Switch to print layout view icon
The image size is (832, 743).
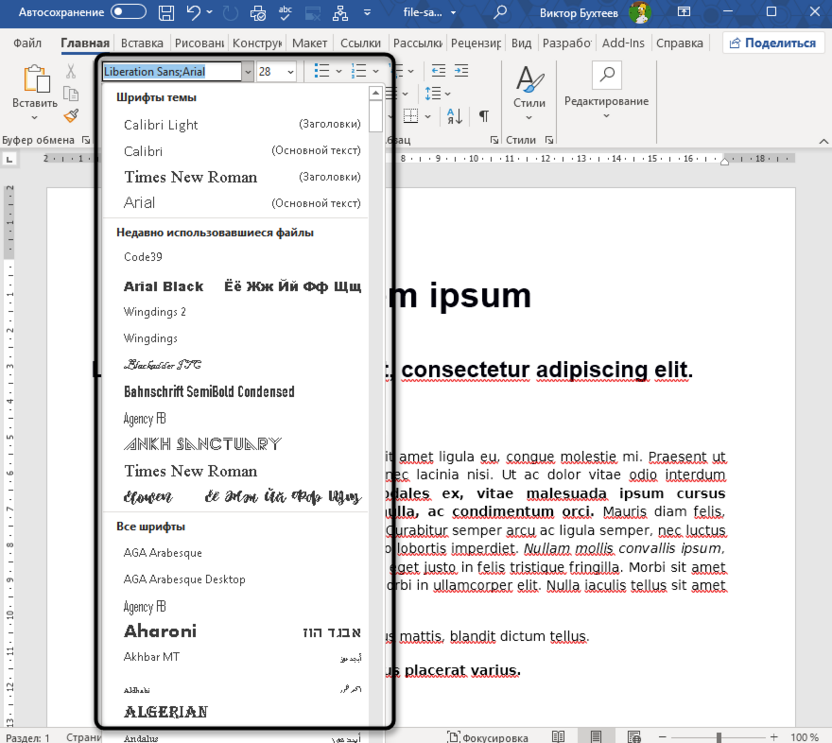click(x=596, y=737)
